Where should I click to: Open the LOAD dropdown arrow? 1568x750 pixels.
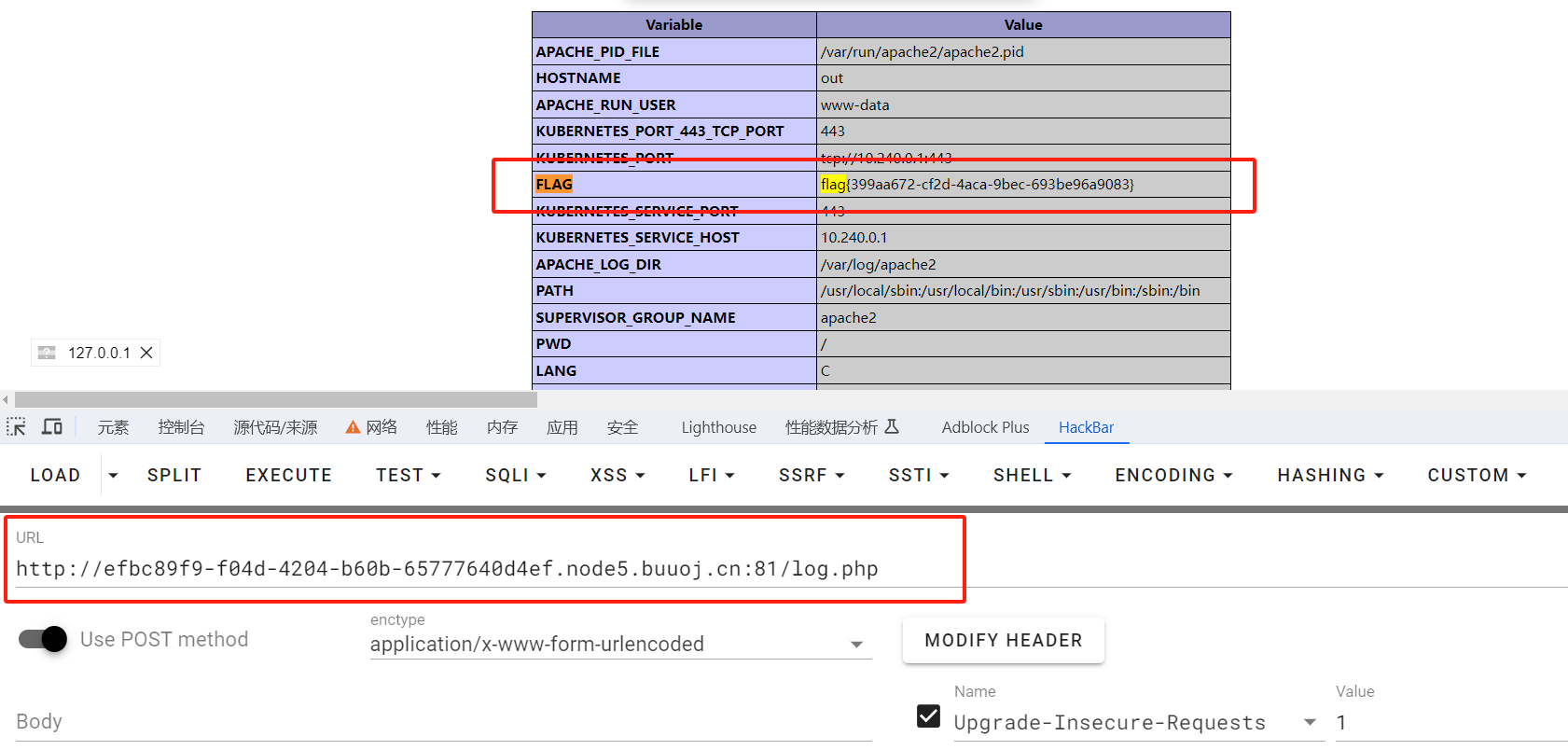coord(113,475)
